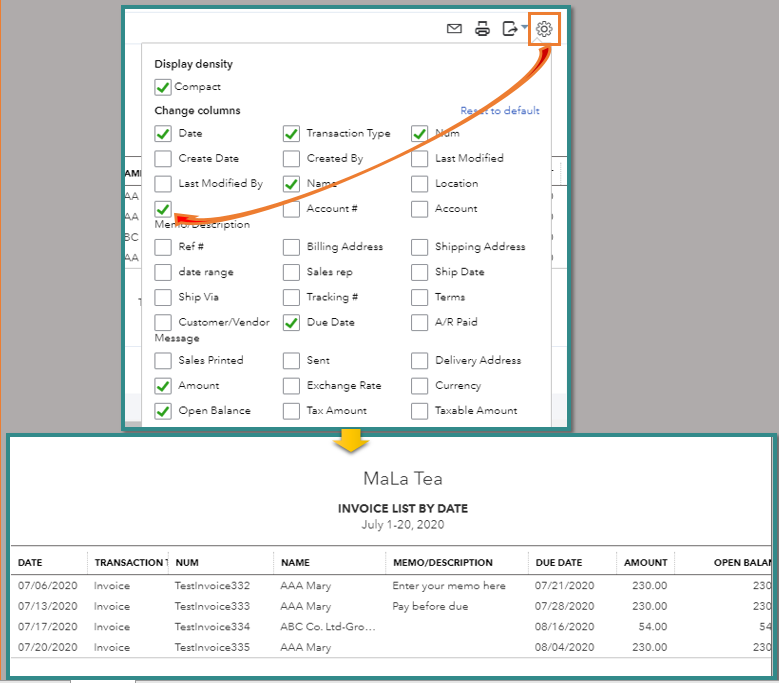This screenshot has height=683, width=779.
Task: Click the DUE DATE column header
Action: (x=558, y=562)
